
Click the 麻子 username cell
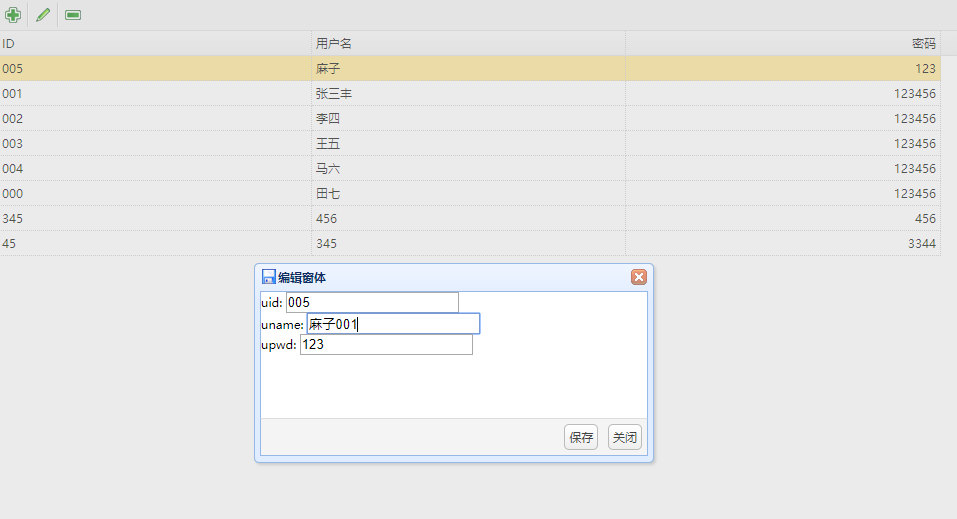[468, 68]
